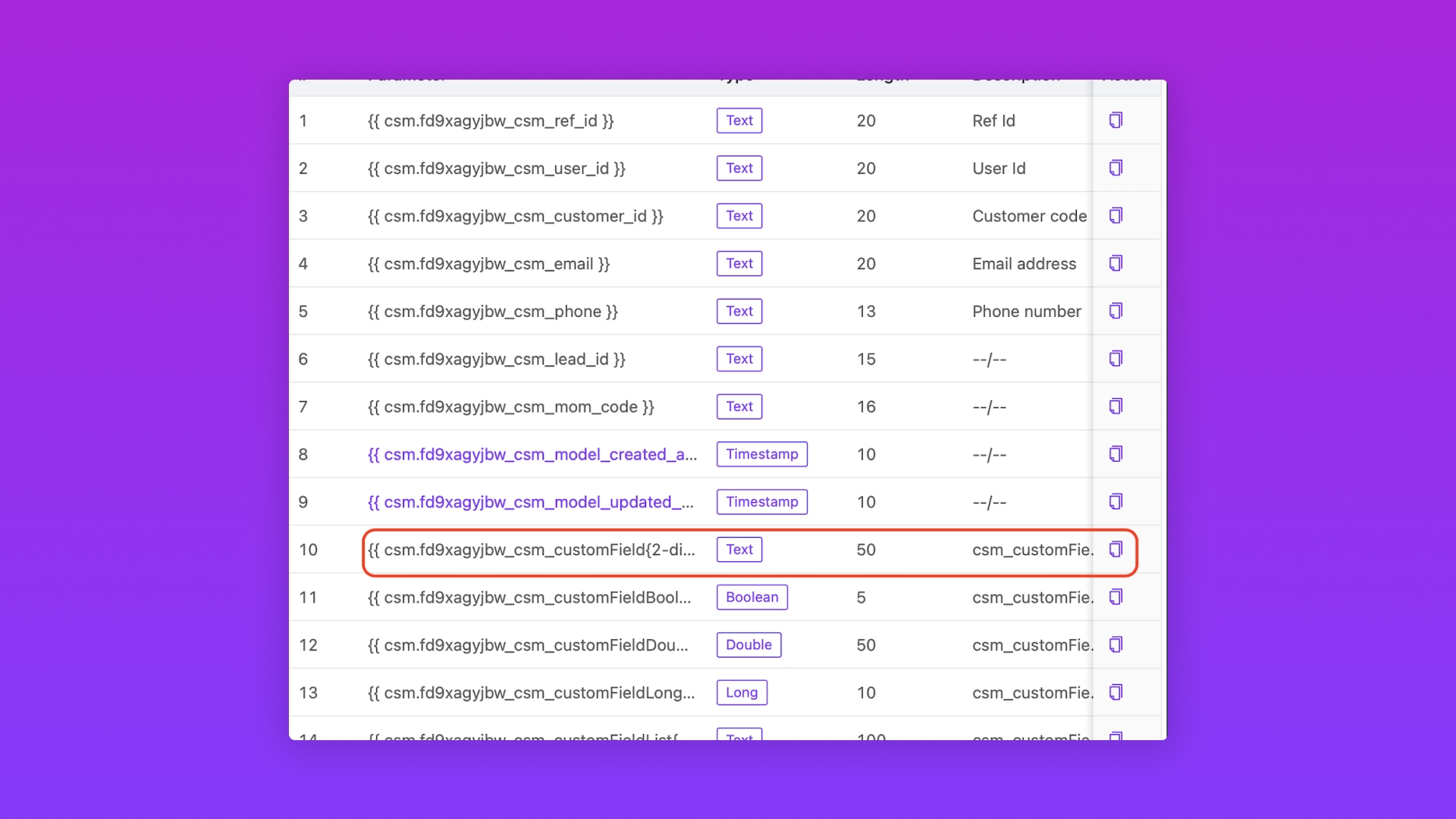Click the Boolean type tag

(752, 598)
